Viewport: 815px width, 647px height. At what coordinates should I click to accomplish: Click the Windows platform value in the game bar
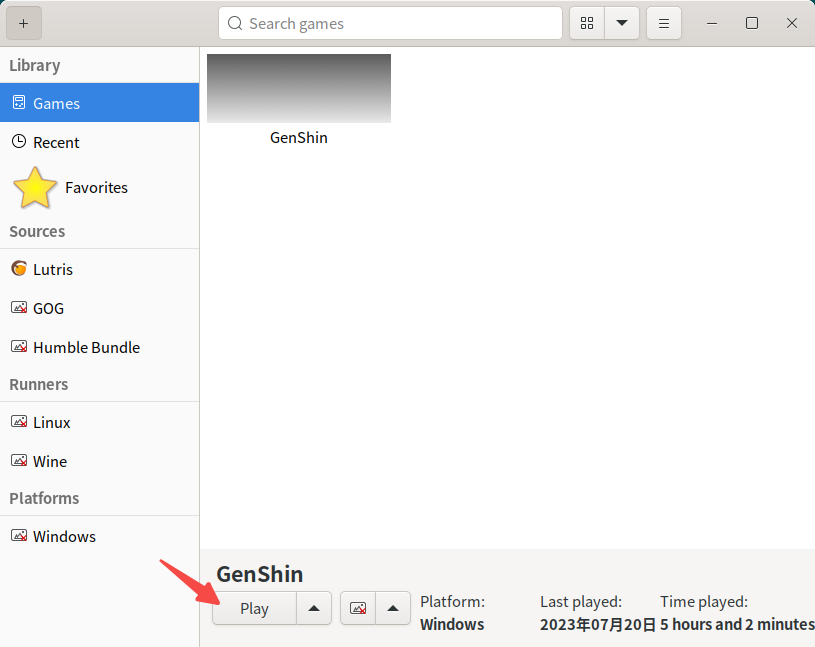point(452,624)
